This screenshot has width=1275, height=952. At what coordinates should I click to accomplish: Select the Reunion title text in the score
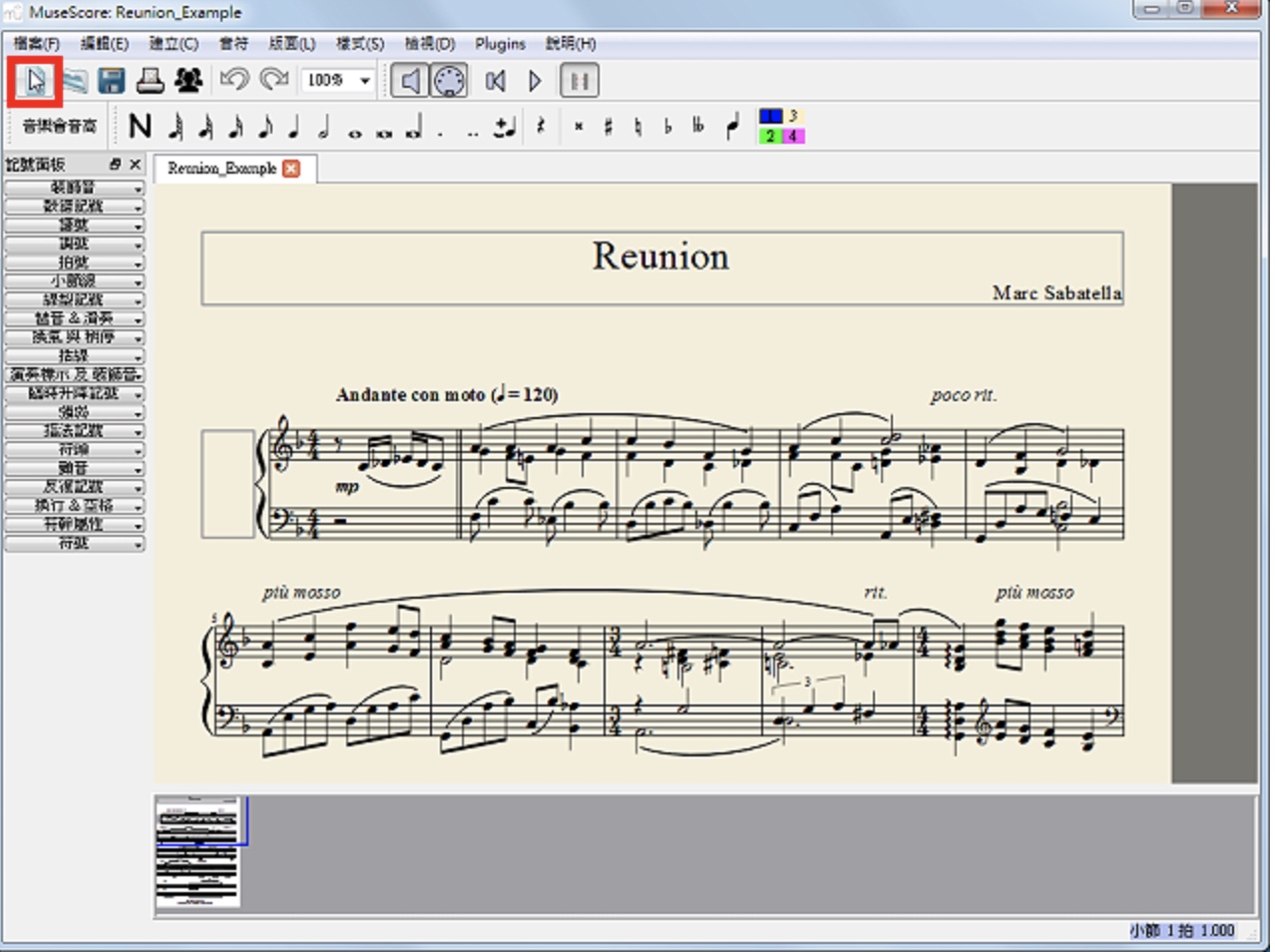[x=661, y=256]
